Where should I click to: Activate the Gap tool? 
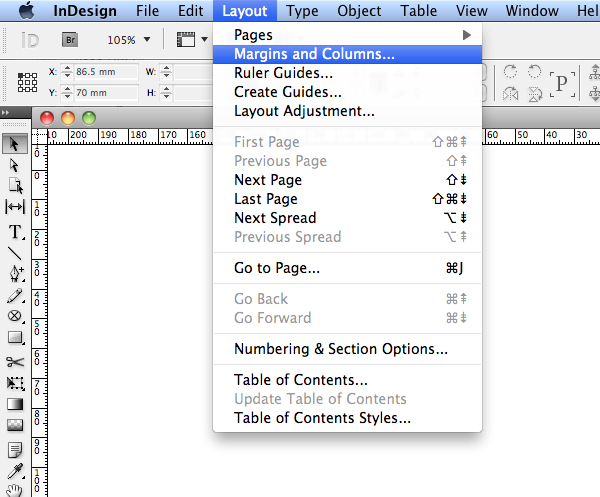[15, 207]
